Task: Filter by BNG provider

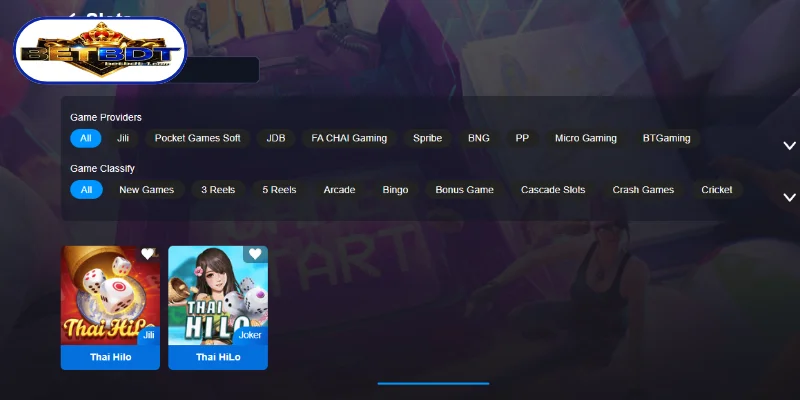Action: pos(479,138)
